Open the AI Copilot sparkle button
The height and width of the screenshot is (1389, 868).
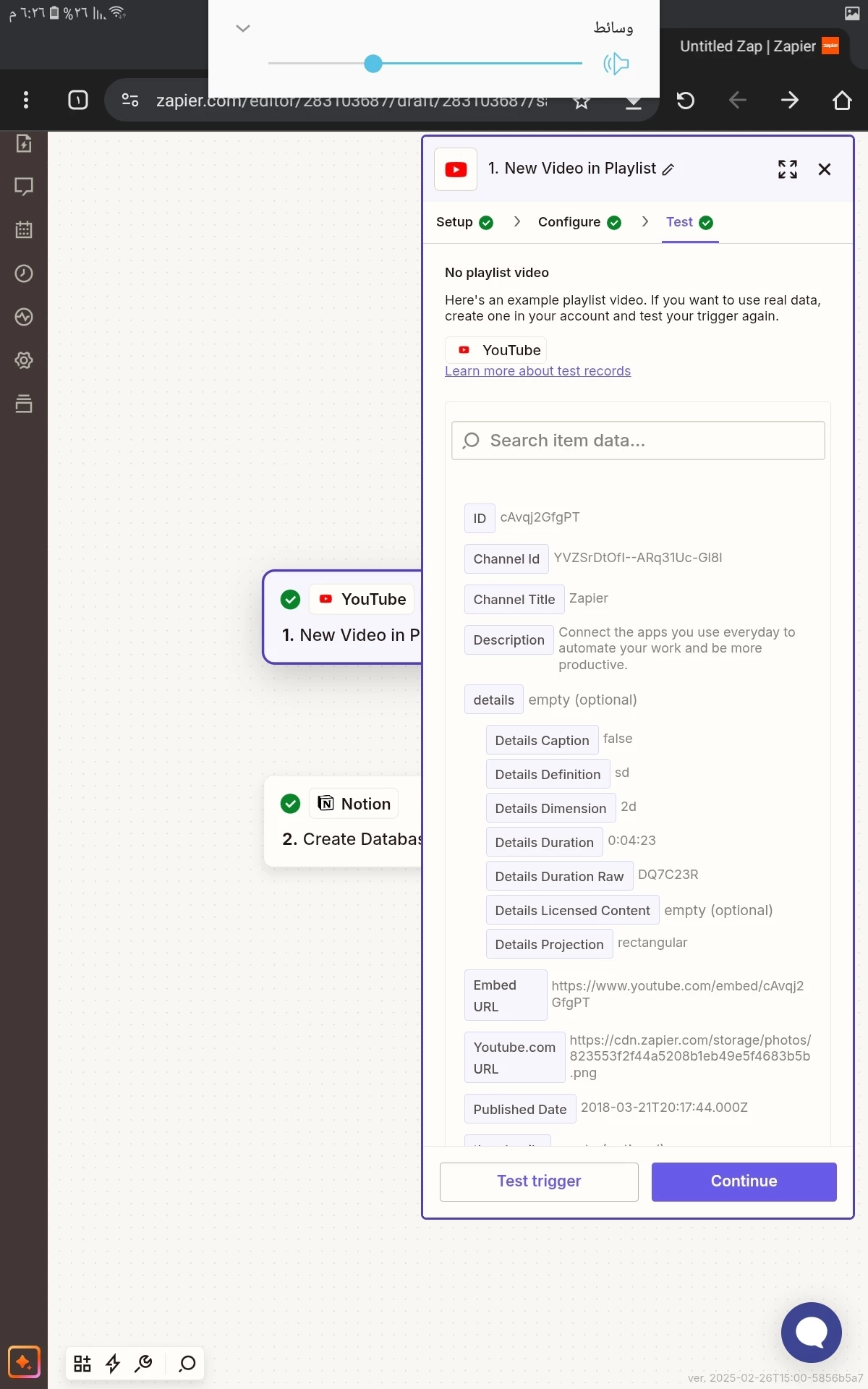(24, 1363)
